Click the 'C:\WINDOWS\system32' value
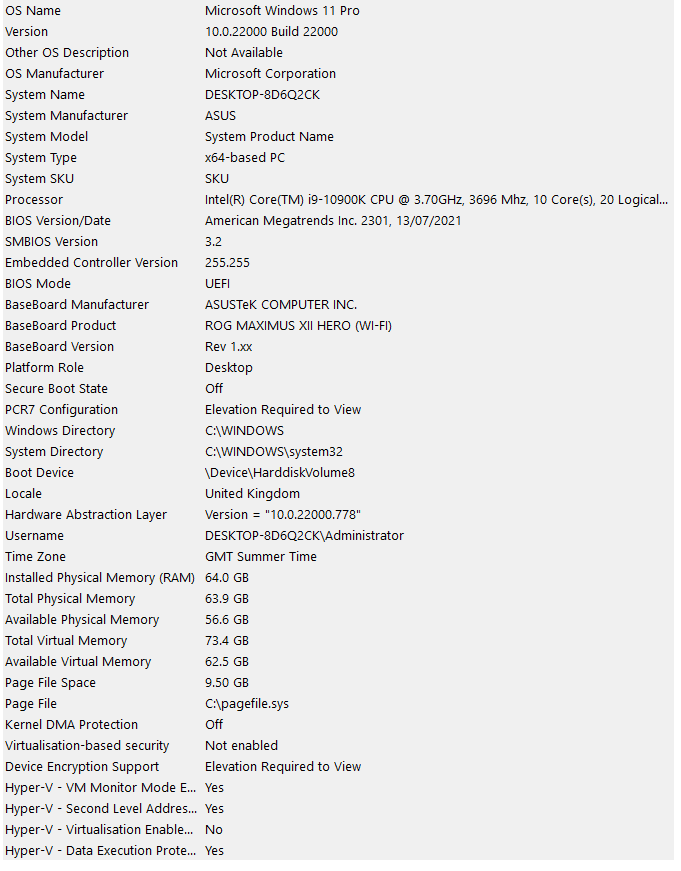The height and width of the screenshot is (871, 681). click(x=274, y=452)
